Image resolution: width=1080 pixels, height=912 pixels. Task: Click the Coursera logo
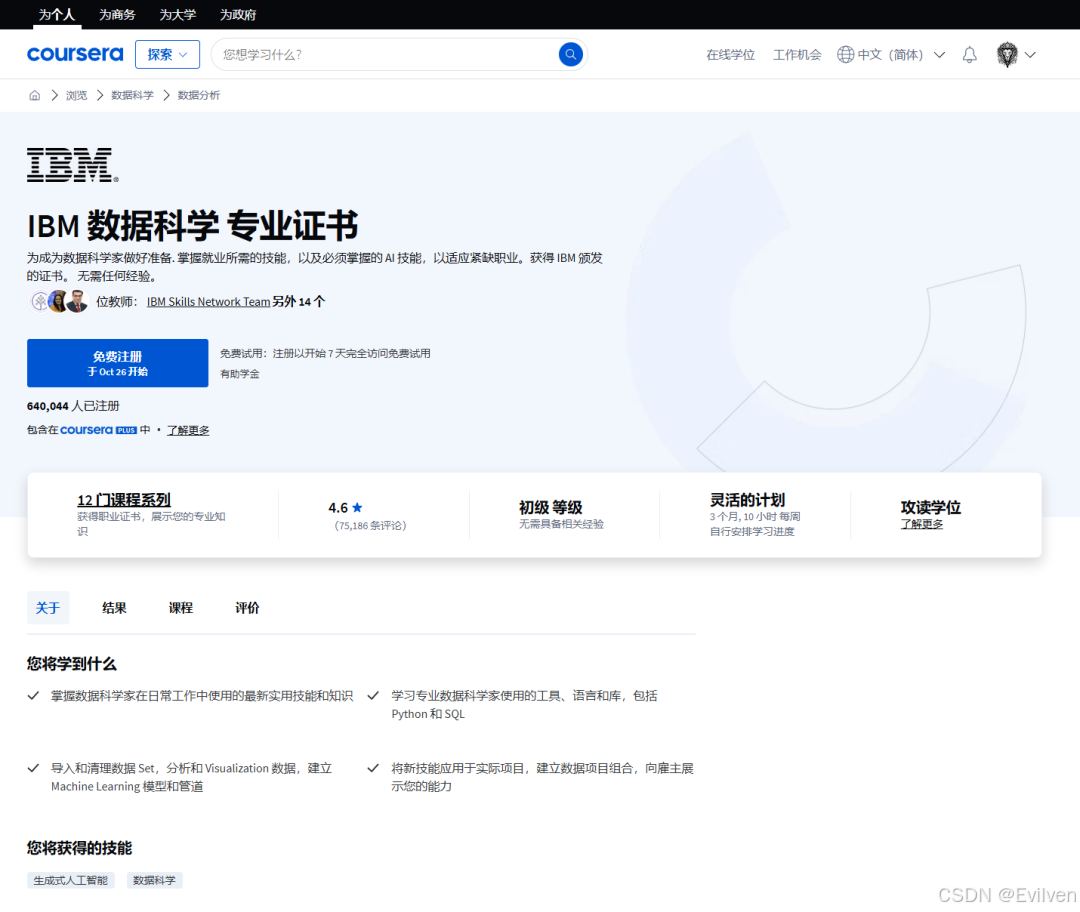[75, 54]
